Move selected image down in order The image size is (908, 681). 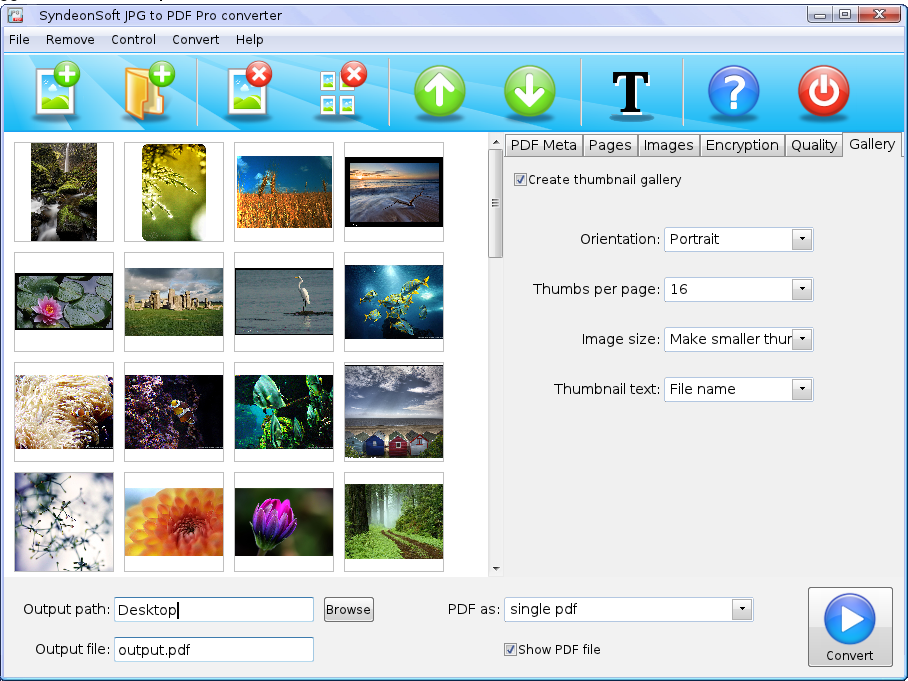530,92
